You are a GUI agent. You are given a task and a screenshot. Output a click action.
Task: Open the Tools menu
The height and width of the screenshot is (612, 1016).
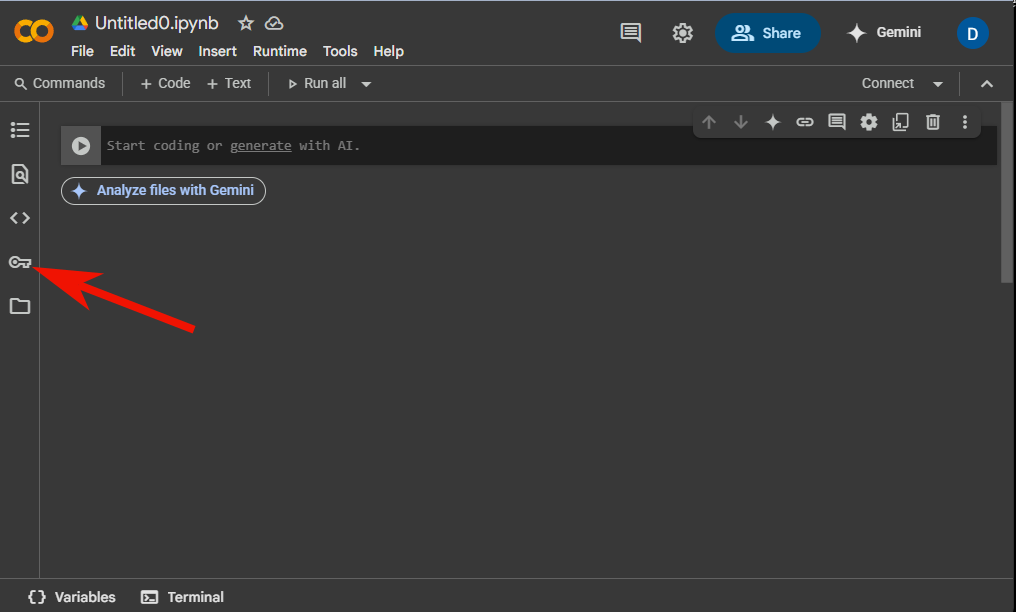click(340, 51)
